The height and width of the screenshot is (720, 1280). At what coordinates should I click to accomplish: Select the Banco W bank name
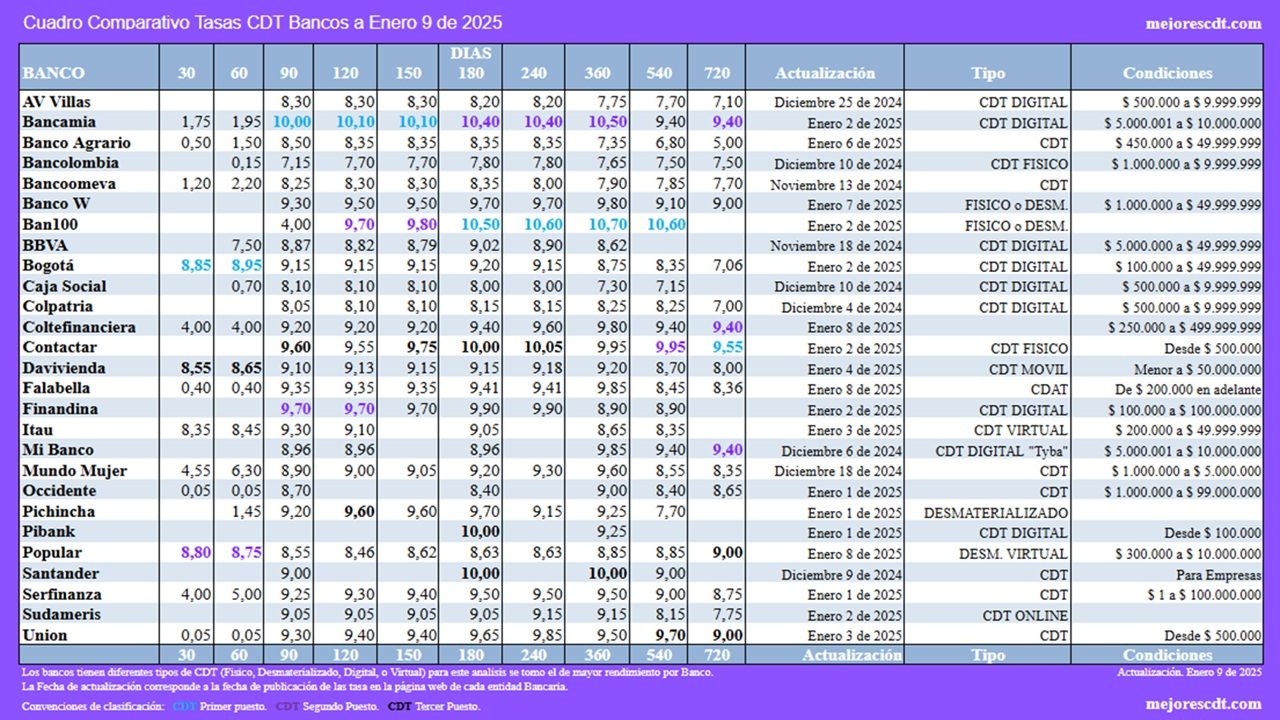(x=57, y=204)
